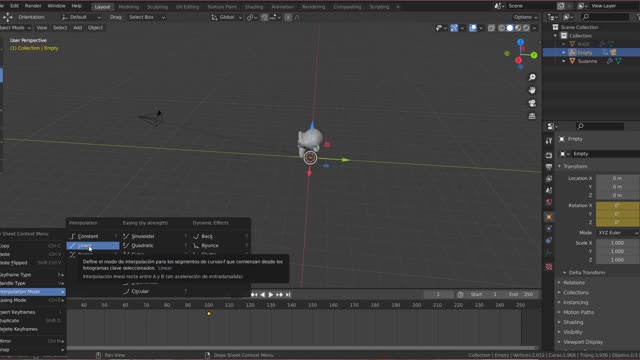Open the World properties tab icon
The height and width of the screenshot is (360, 640).
pyautogui.click(x=549, y=202)
